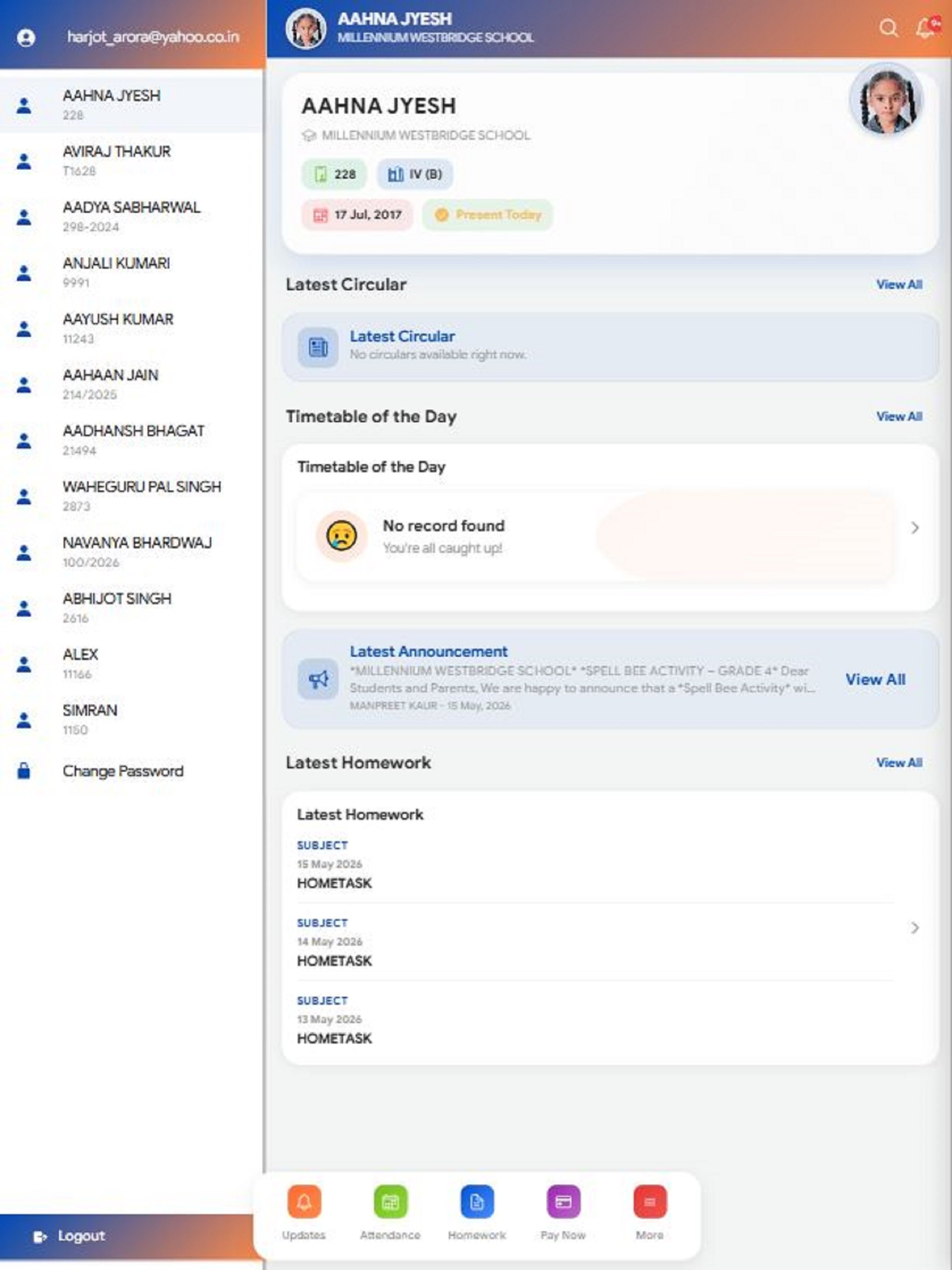Open the Latest Circular link title

[402, 336]
